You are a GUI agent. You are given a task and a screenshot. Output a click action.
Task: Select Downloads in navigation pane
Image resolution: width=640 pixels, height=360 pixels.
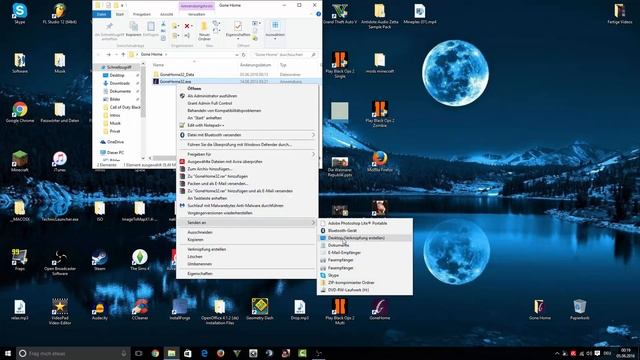(x=119, y=83)
